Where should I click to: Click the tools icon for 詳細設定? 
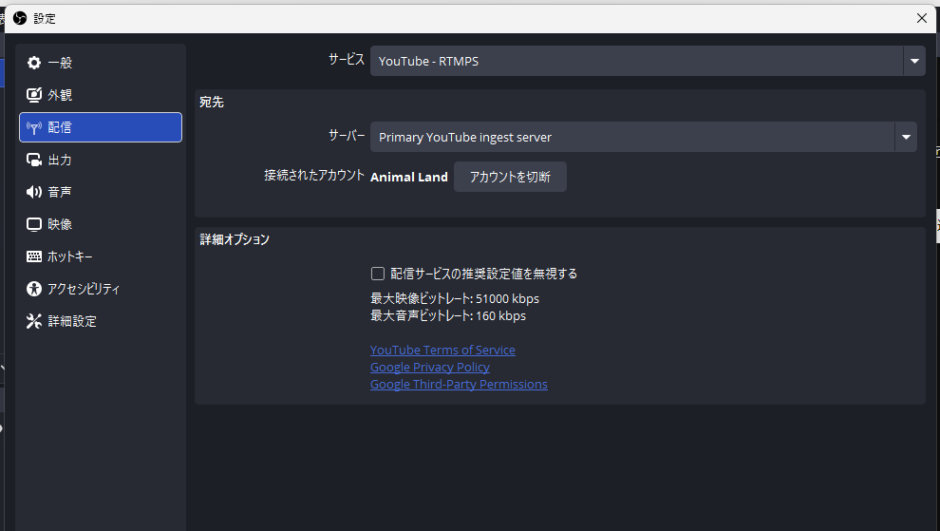[x=34, y=321]
